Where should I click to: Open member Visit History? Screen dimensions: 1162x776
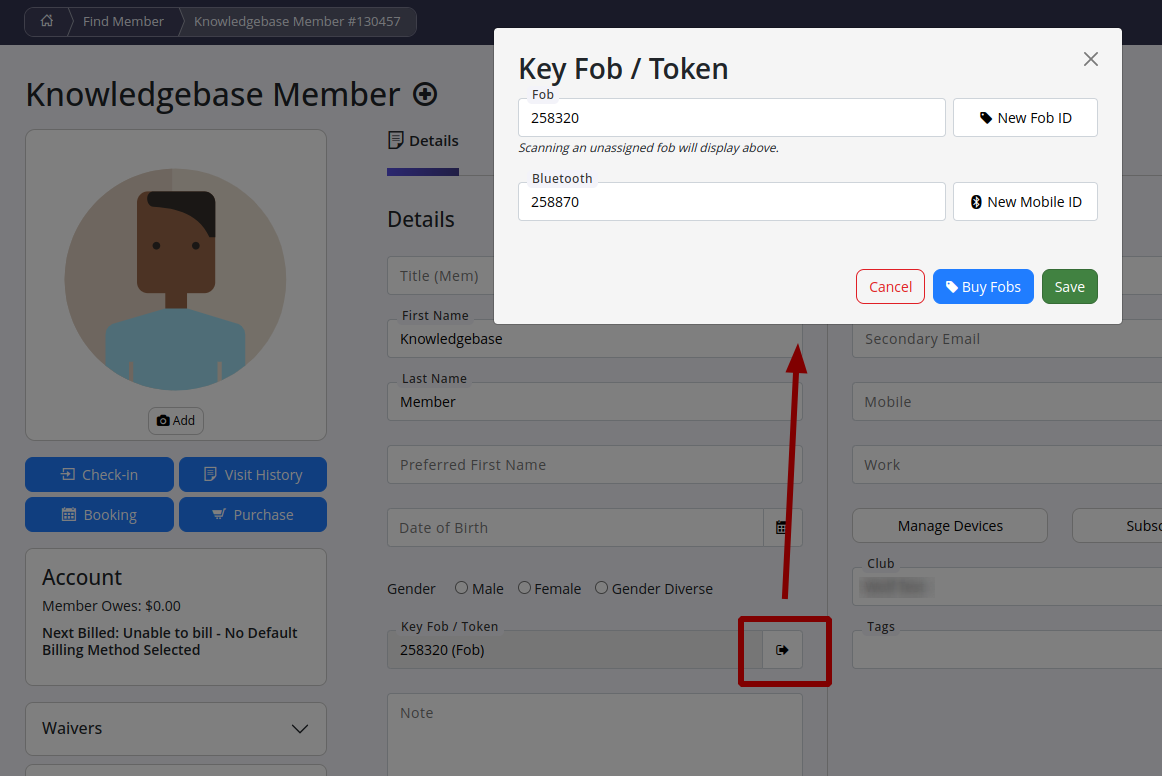click(x=253, y=475)
